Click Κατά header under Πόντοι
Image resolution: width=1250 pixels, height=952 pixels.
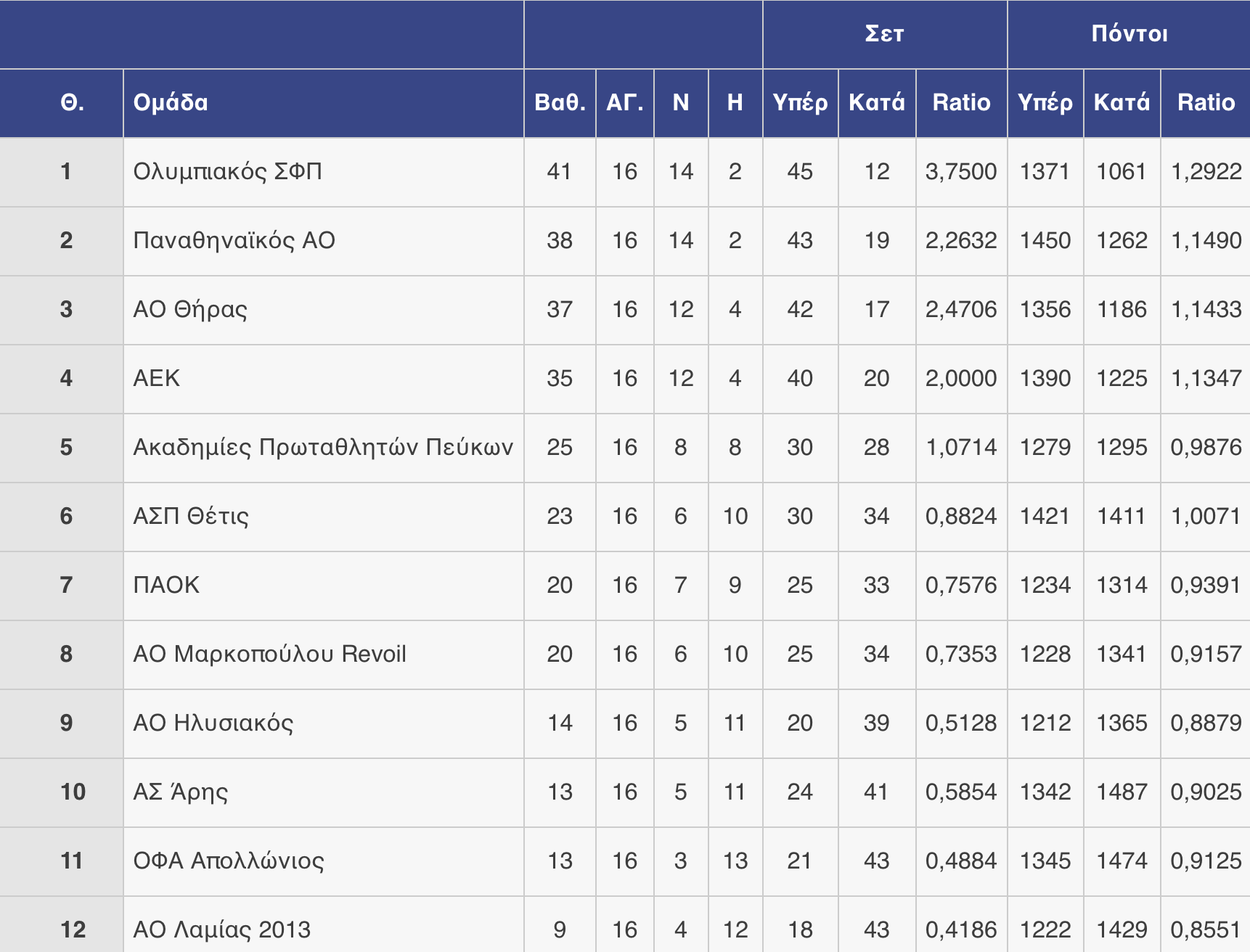point(1122,103)
